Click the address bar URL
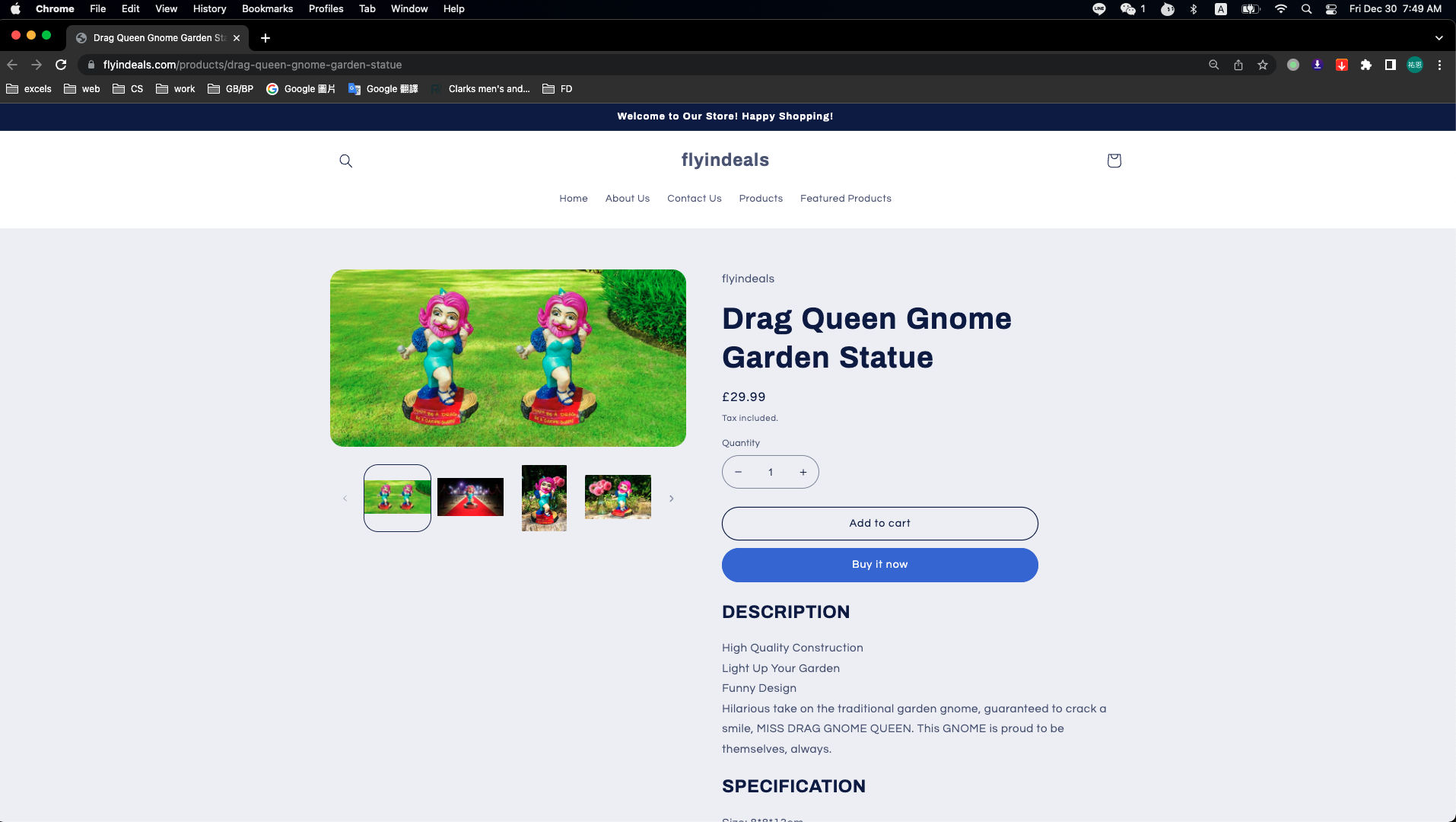1456x822 pixels. (x=253, y=65)
